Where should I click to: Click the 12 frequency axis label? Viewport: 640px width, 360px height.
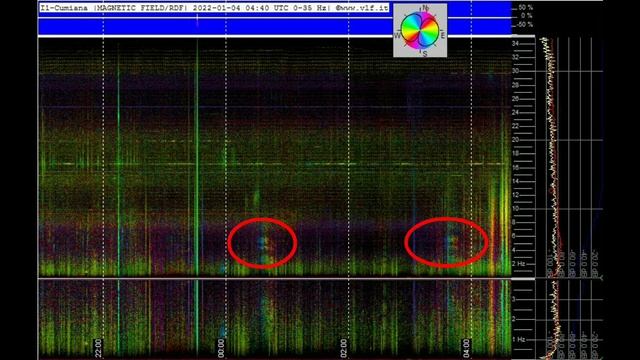516,195
